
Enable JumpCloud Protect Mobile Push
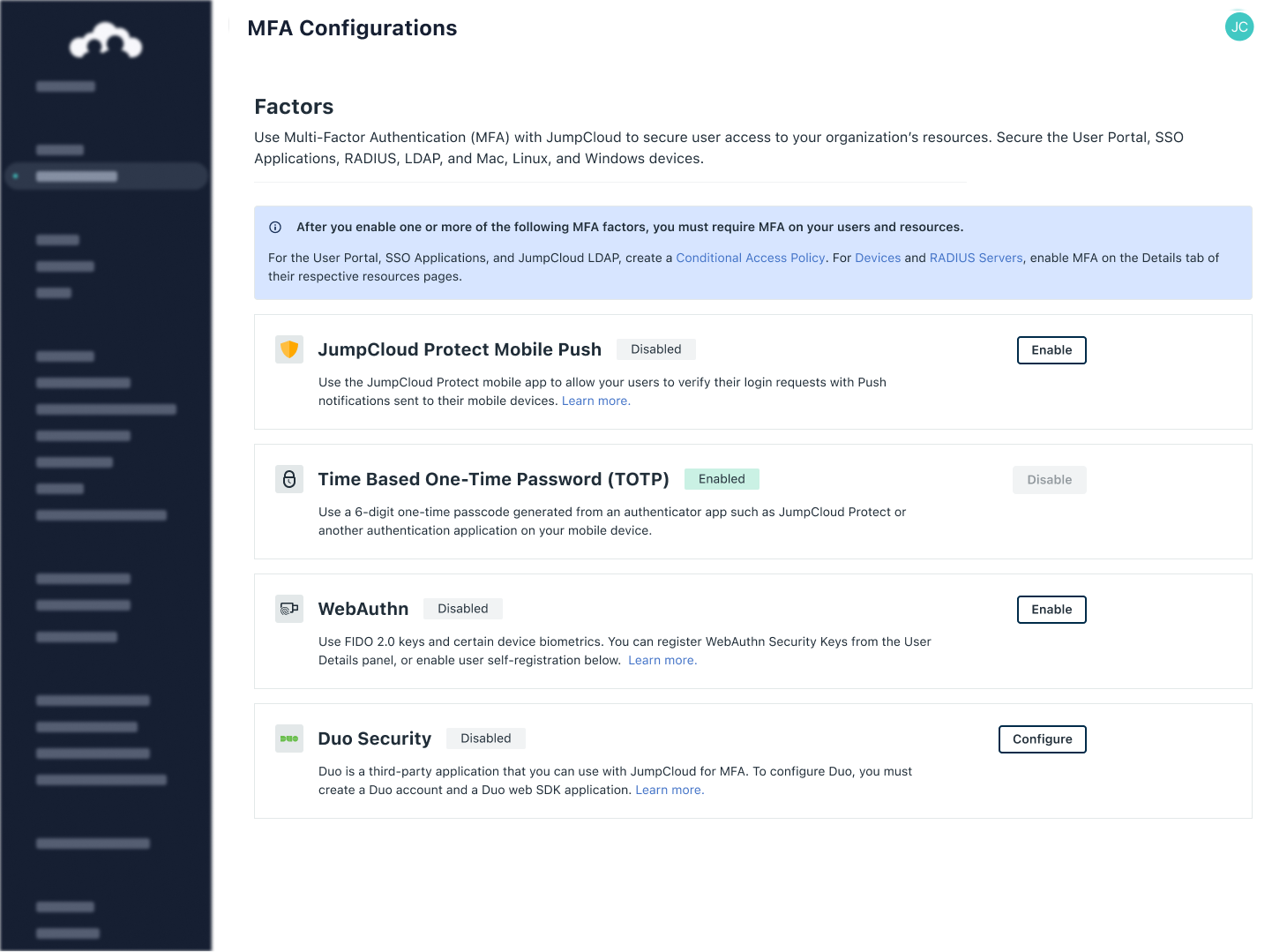tap(1051, 350)
